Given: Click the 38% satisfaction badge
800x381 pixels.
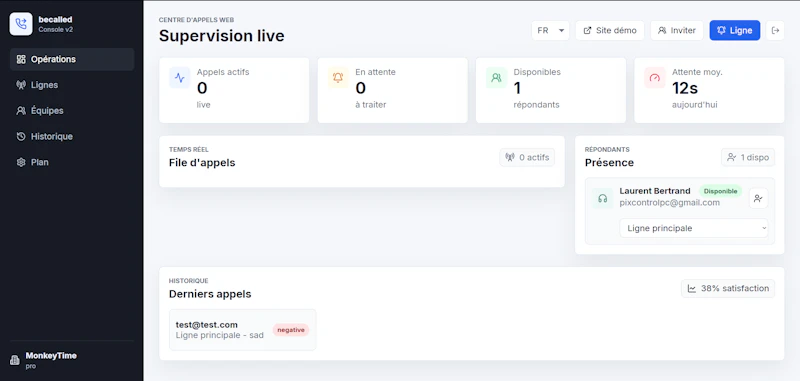Looking at the screenshot, I should click(x=728, y=289).
